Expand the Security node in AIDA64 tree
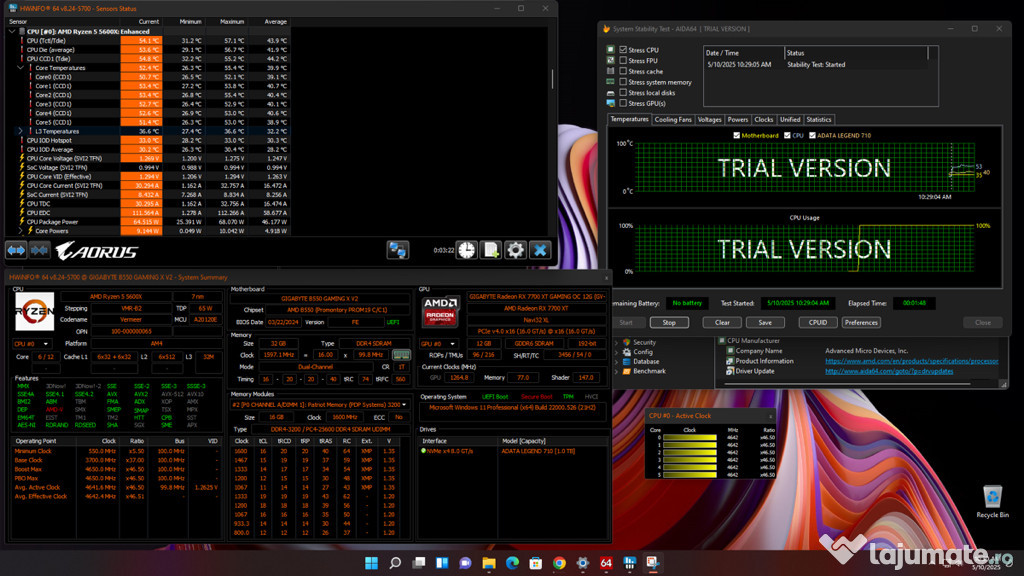 616,342
